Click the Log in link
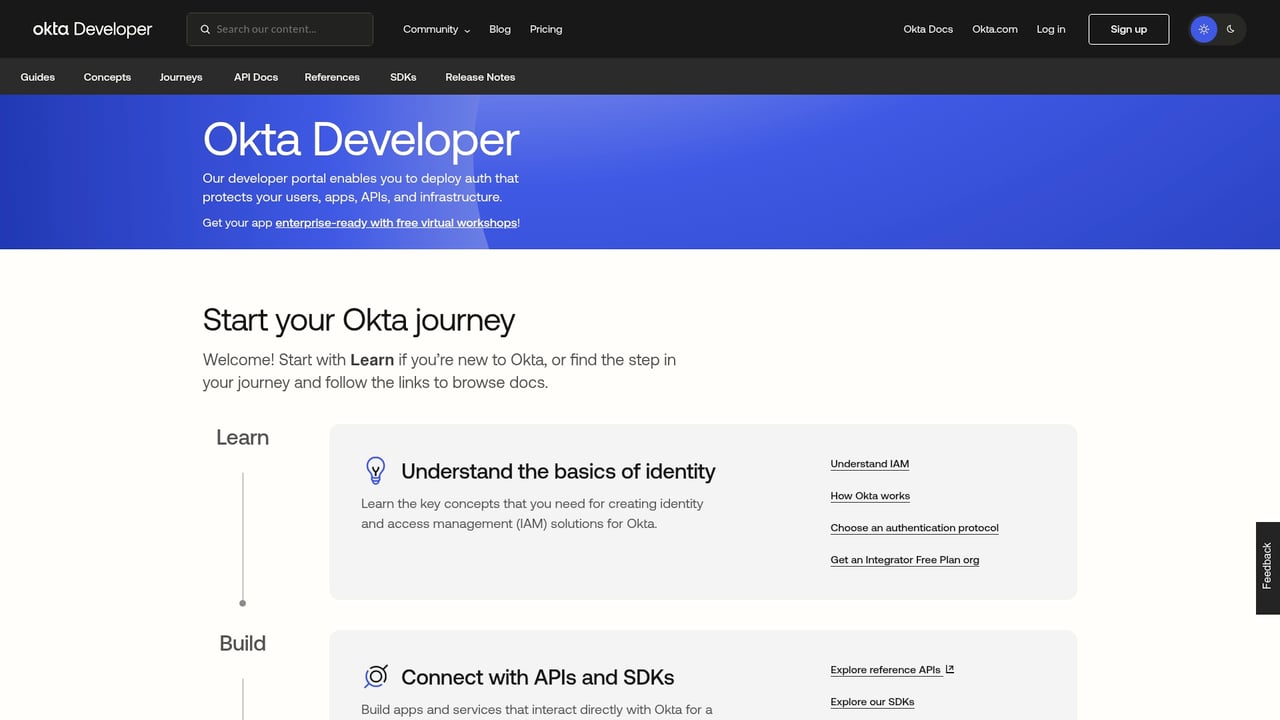 pos(1050,29)
